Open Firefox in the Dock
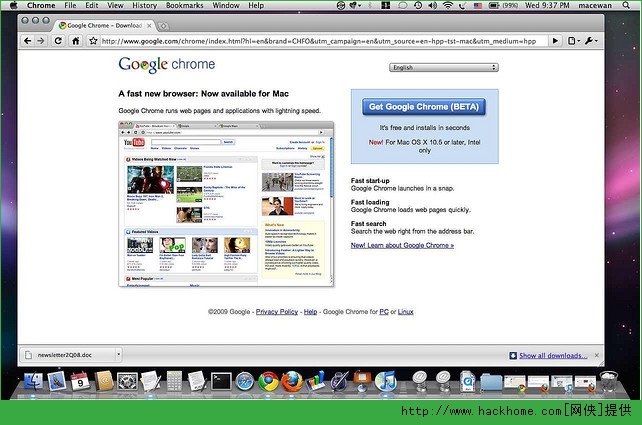642x425 pixels. pyautogui.click(x=292, y=382)
